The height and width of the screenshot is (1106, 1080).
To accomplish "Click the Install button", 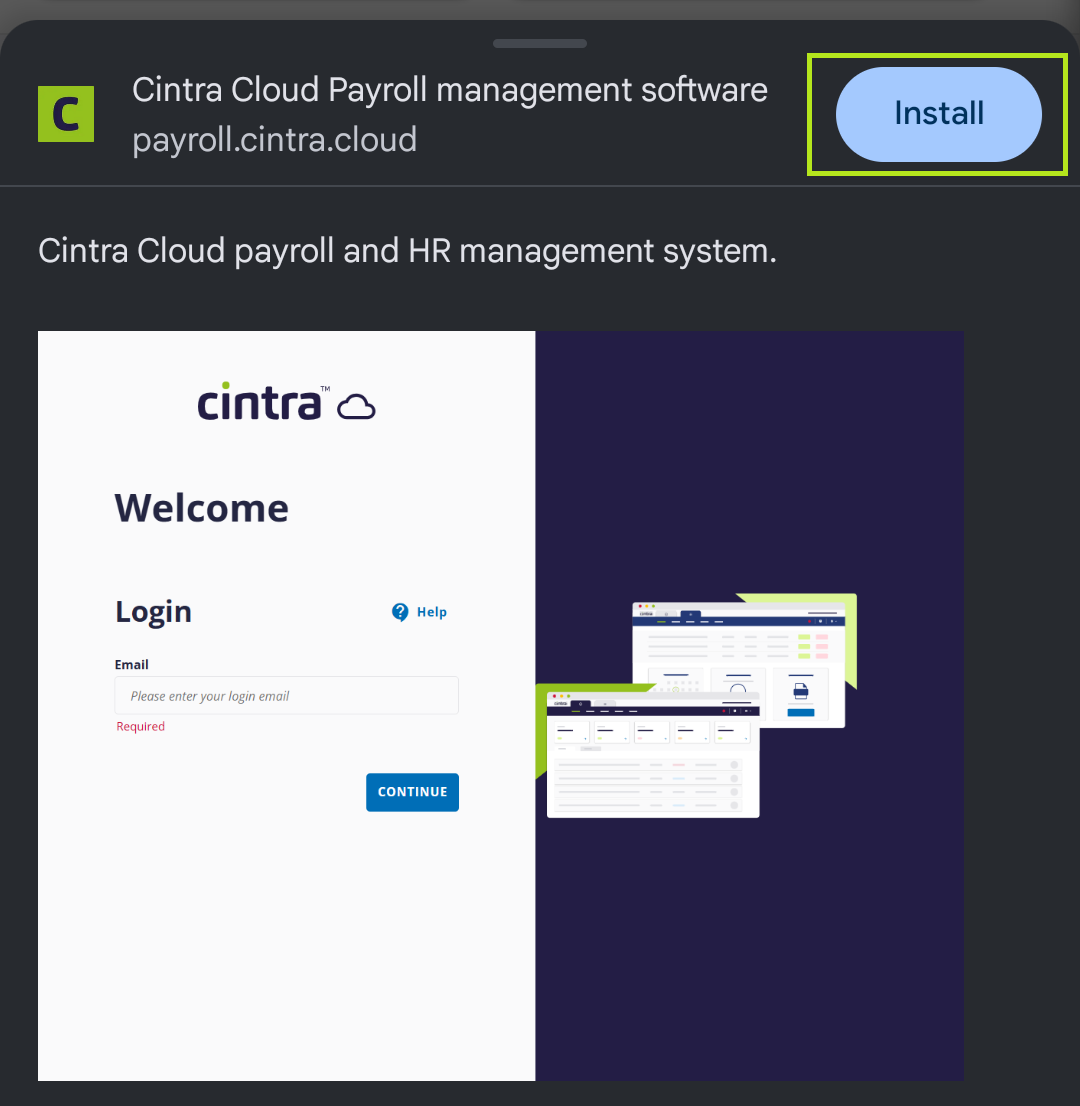I will click(x=938, y=114).
